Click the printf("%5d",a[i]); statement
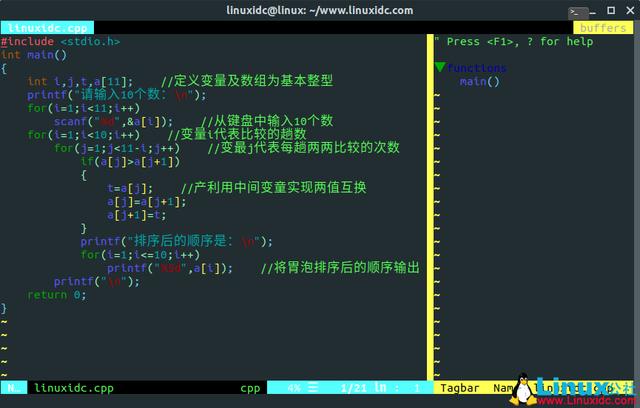 coord(170,268)
